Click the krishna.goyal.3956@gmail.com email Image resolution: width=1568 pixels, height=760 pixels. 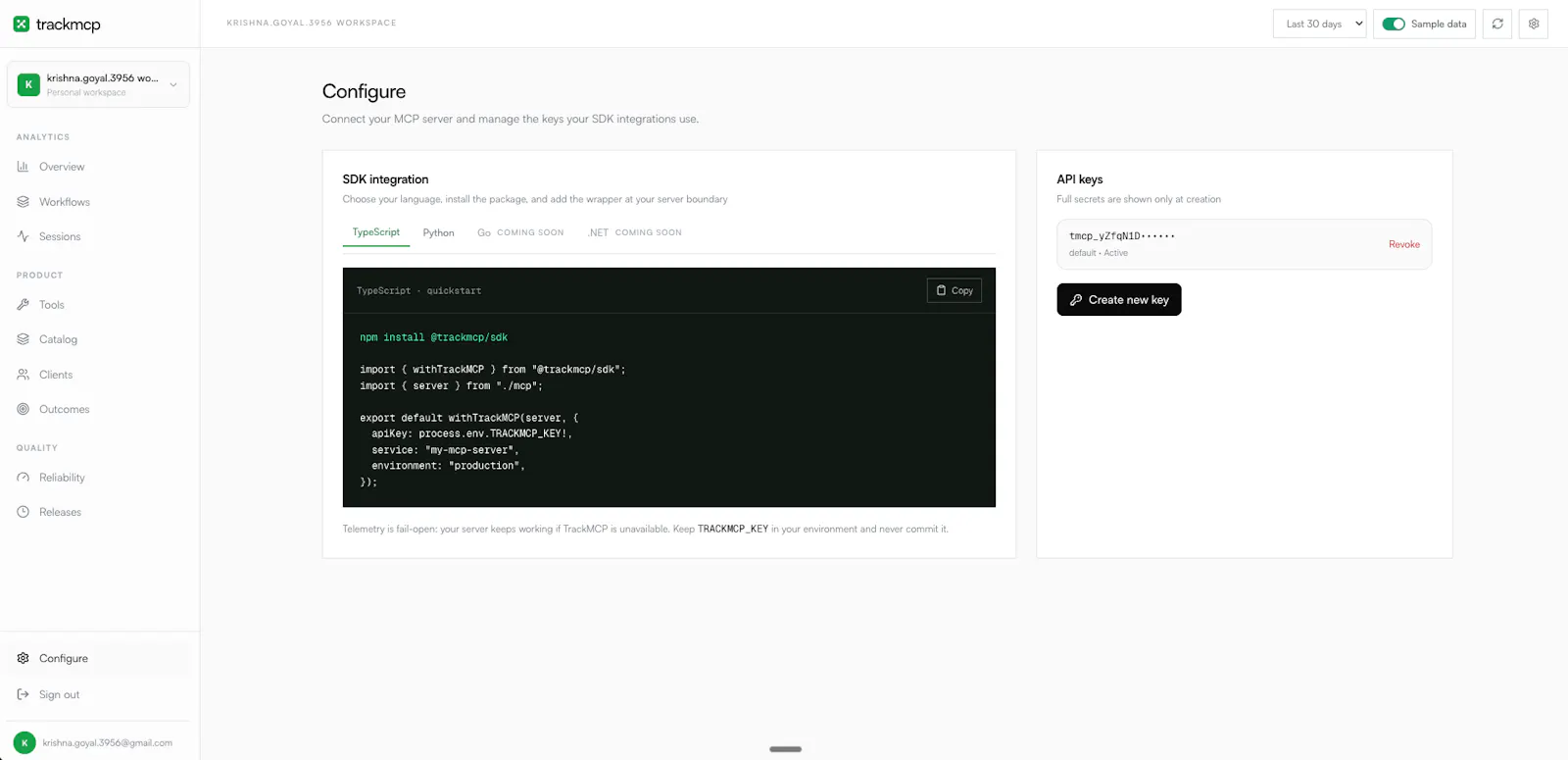(108, 743)
